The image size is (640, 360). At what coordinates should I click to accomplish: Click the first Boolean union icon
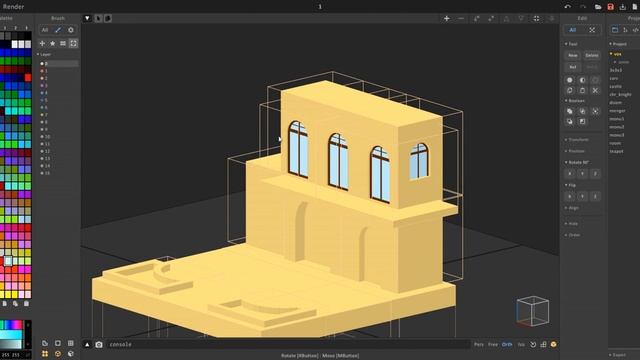(x=570, y=111)
